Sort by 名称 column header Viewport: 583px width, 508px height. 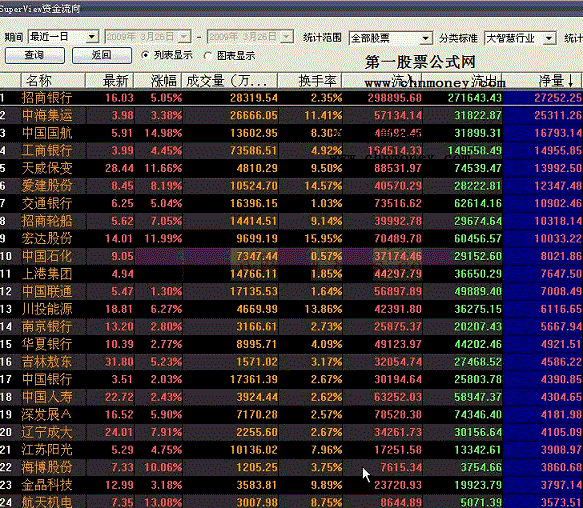click(x=53, y=81)
